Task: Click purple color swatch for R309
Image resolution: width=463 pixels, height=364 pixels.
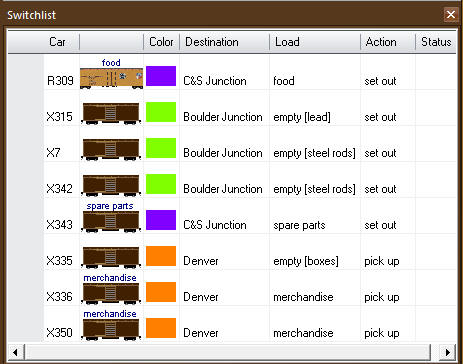Action: 161,76
